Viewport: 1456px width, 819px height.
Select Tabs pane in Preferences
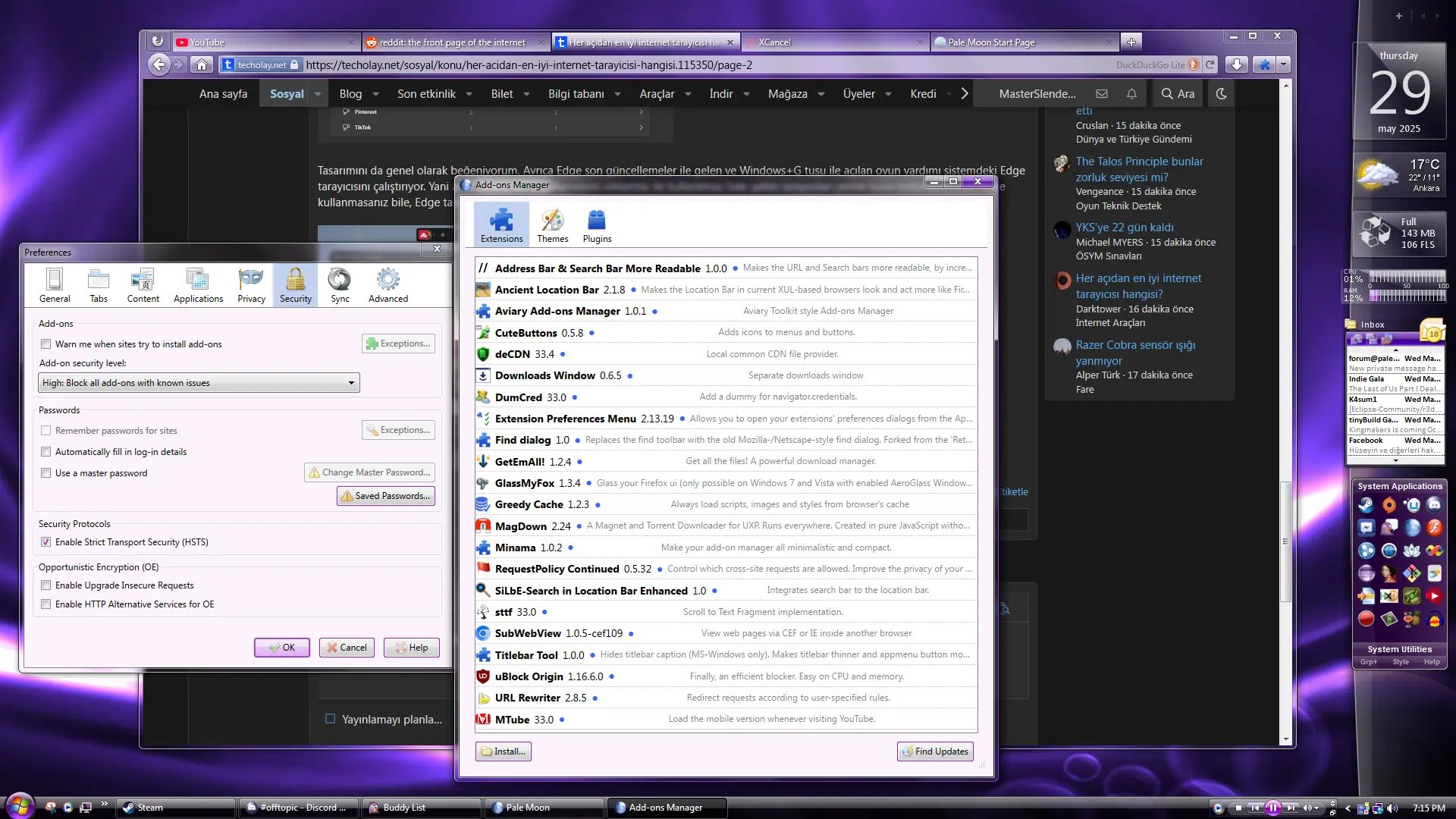[x=99, y=285]
